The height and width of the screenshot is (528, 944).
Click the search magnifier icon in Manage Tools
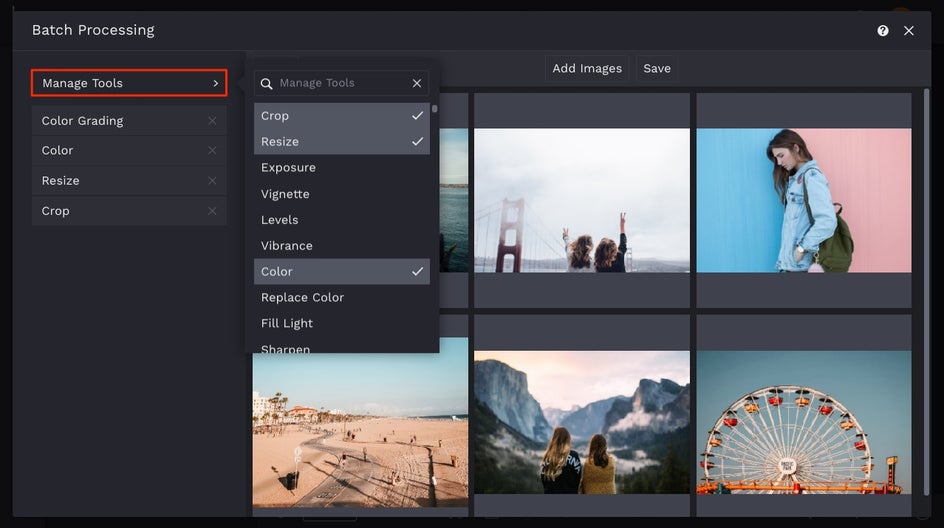pos(266,84)
